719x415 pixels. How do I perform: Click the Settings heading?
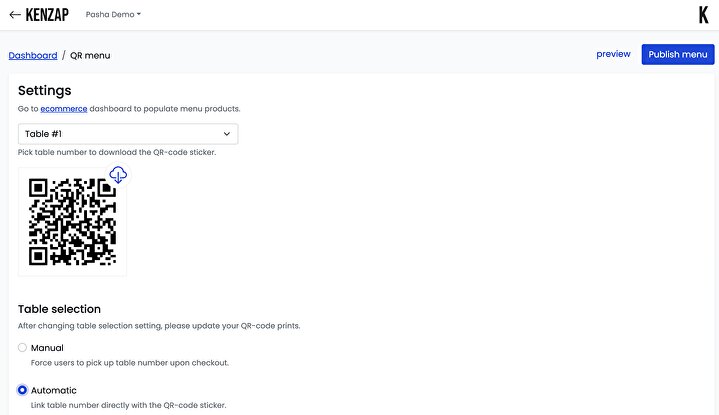coord(45,90)
